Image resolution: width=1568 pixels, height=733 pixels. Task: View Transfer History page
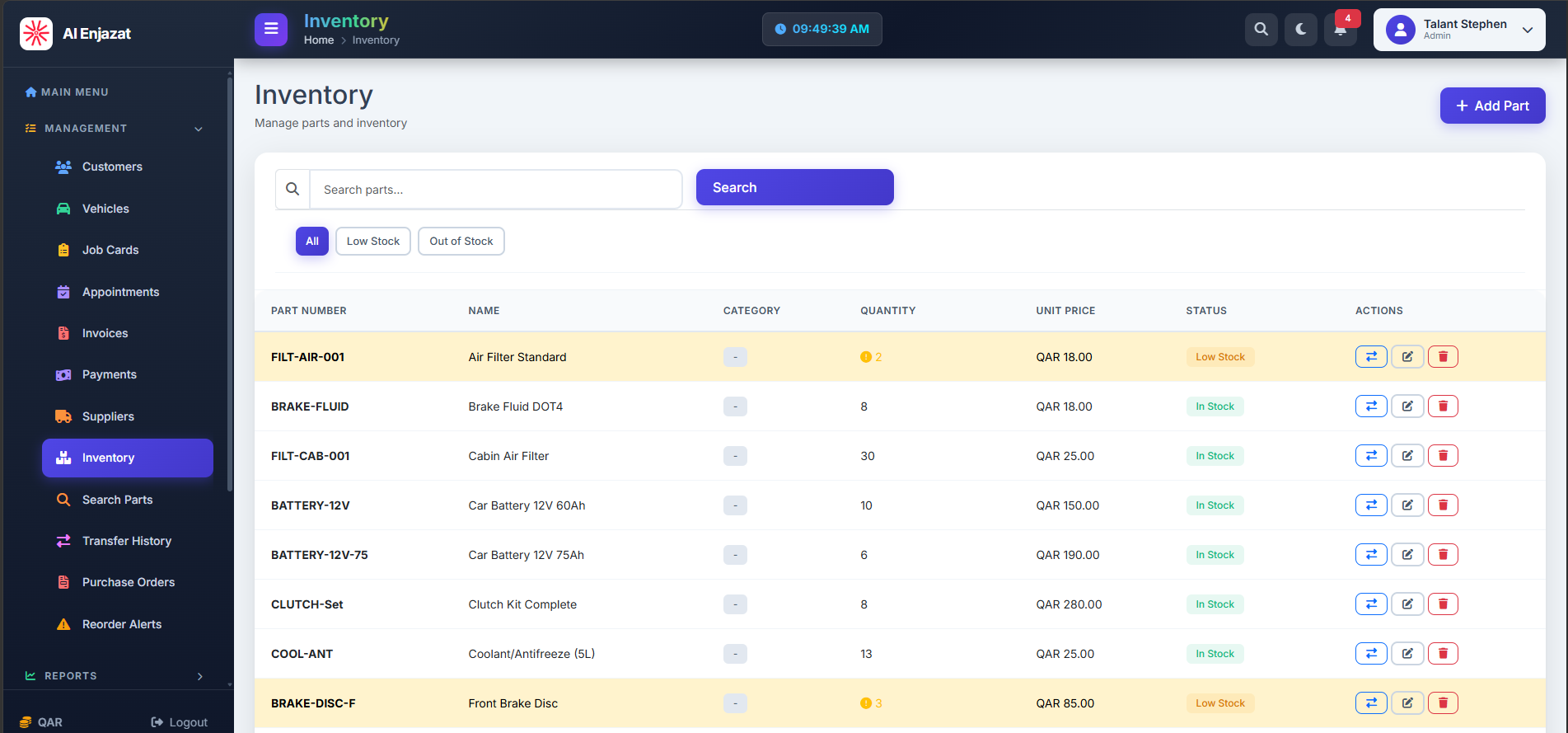[x=128, y=541]
